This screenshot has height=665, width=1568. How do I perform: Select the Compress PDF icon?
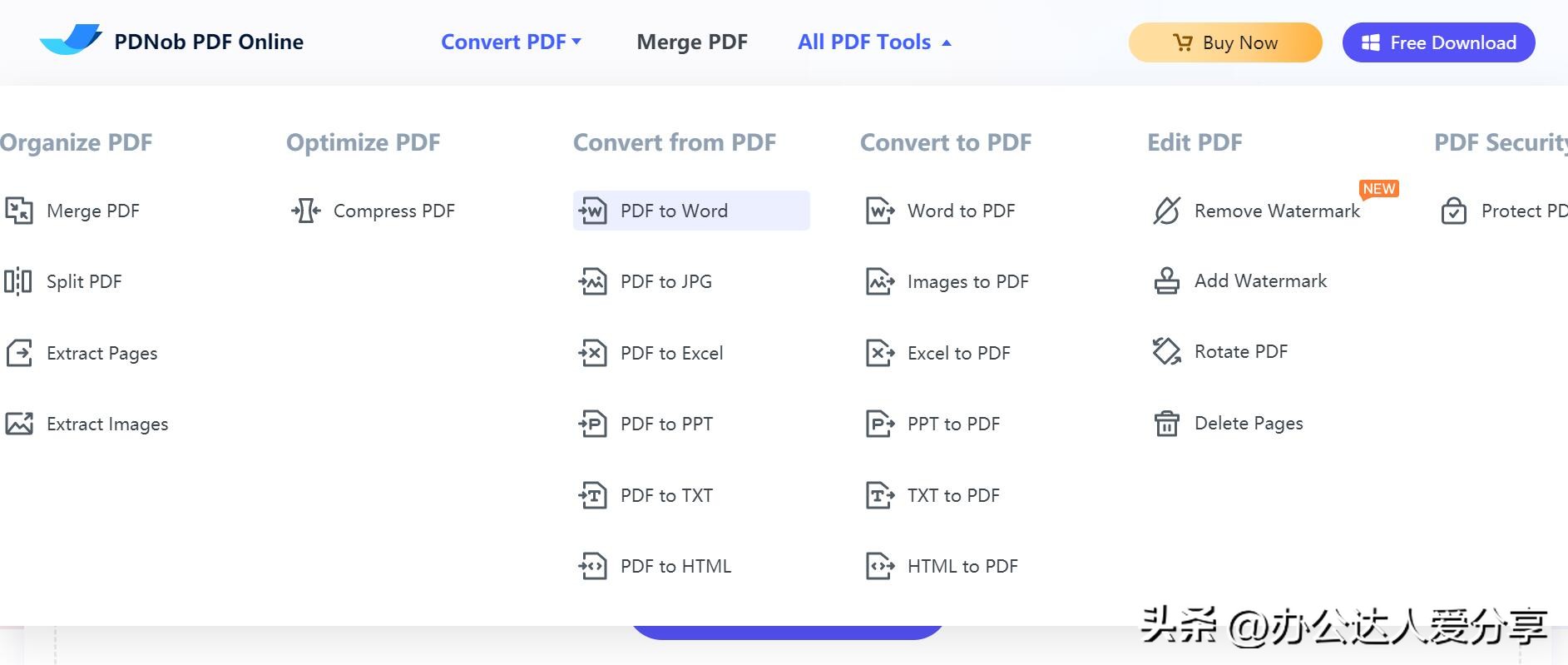coord(306,211)
